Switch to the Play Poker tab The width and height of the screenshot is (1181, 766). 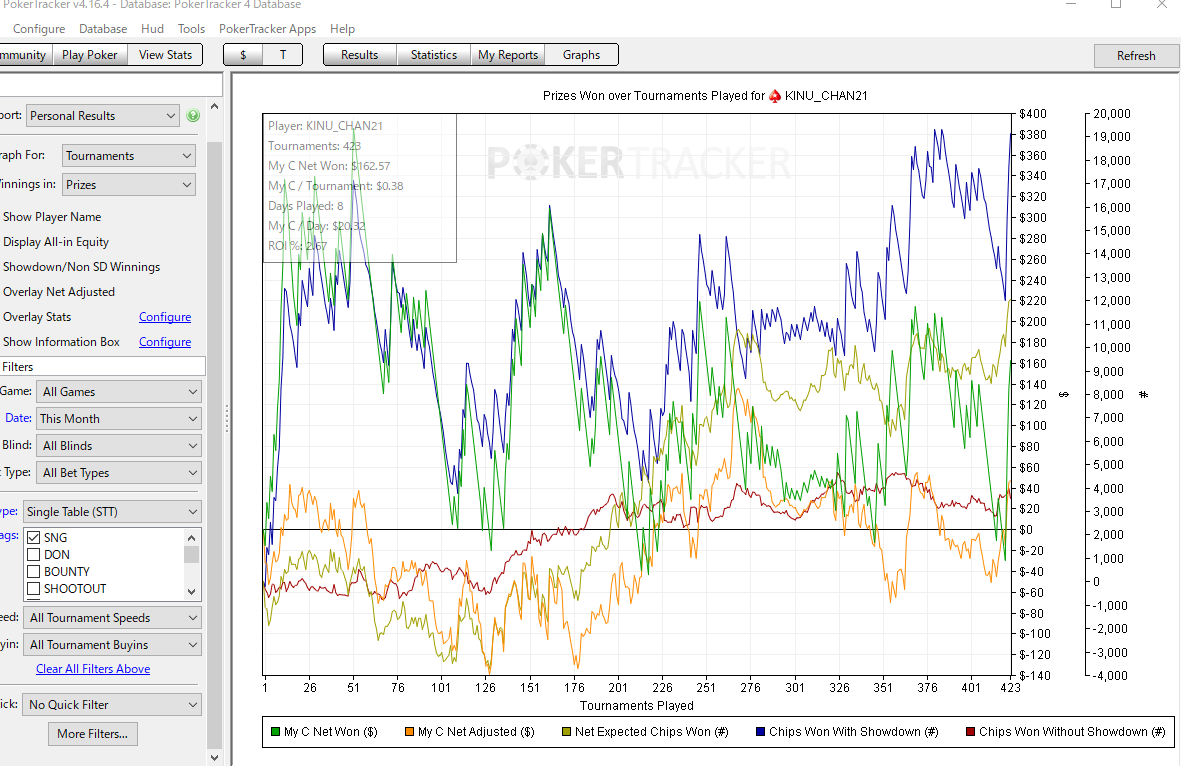tap(90, 55)
